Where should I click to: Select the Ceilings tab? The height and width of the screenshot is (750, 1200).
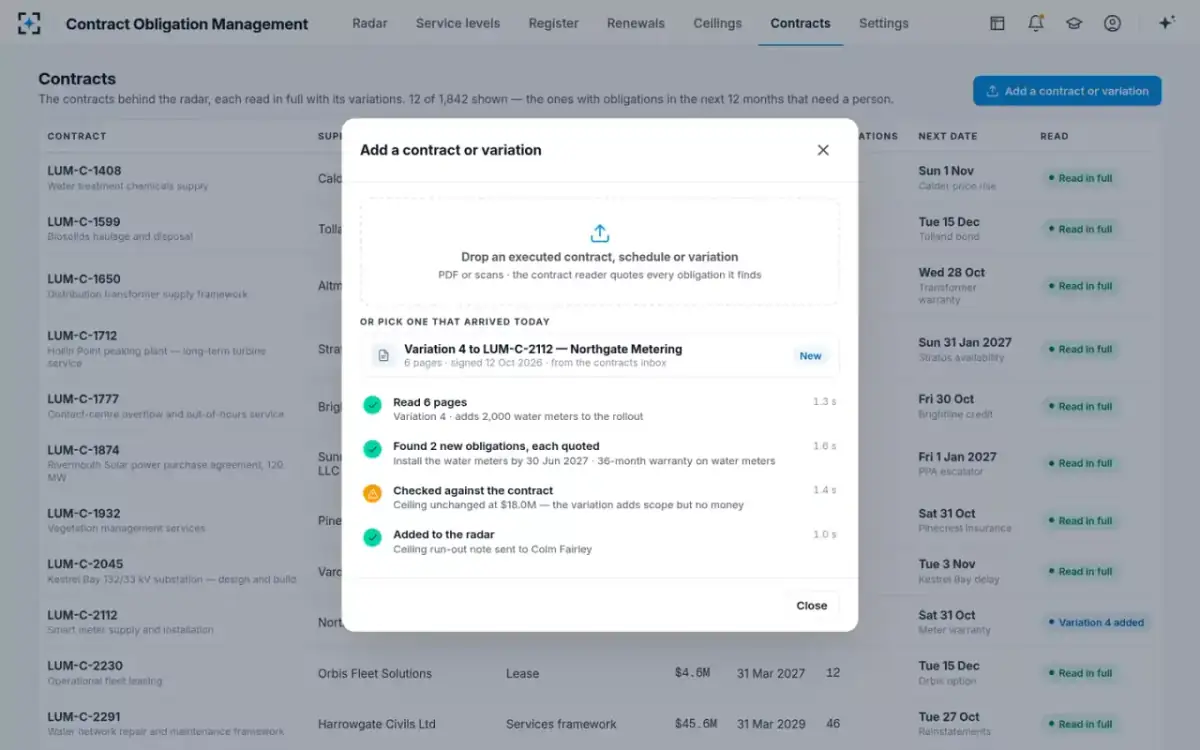coord(718,23)
